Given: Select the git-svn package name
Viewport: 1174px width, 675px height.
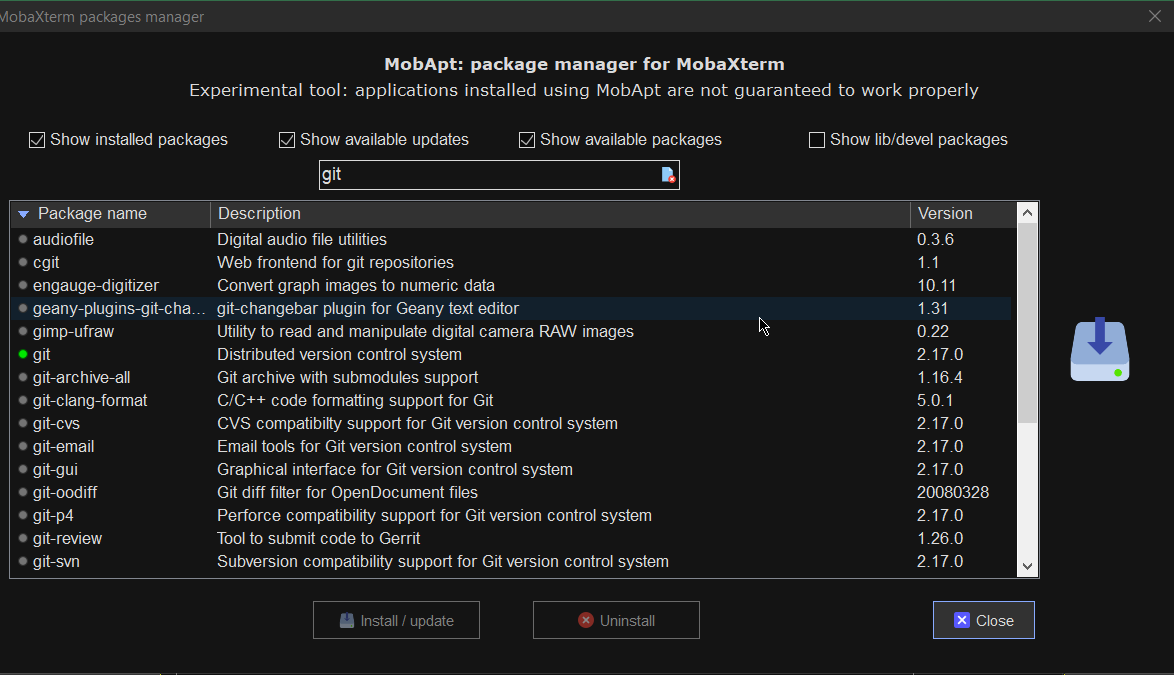Looking at the screenshot, I should [56, 562].
